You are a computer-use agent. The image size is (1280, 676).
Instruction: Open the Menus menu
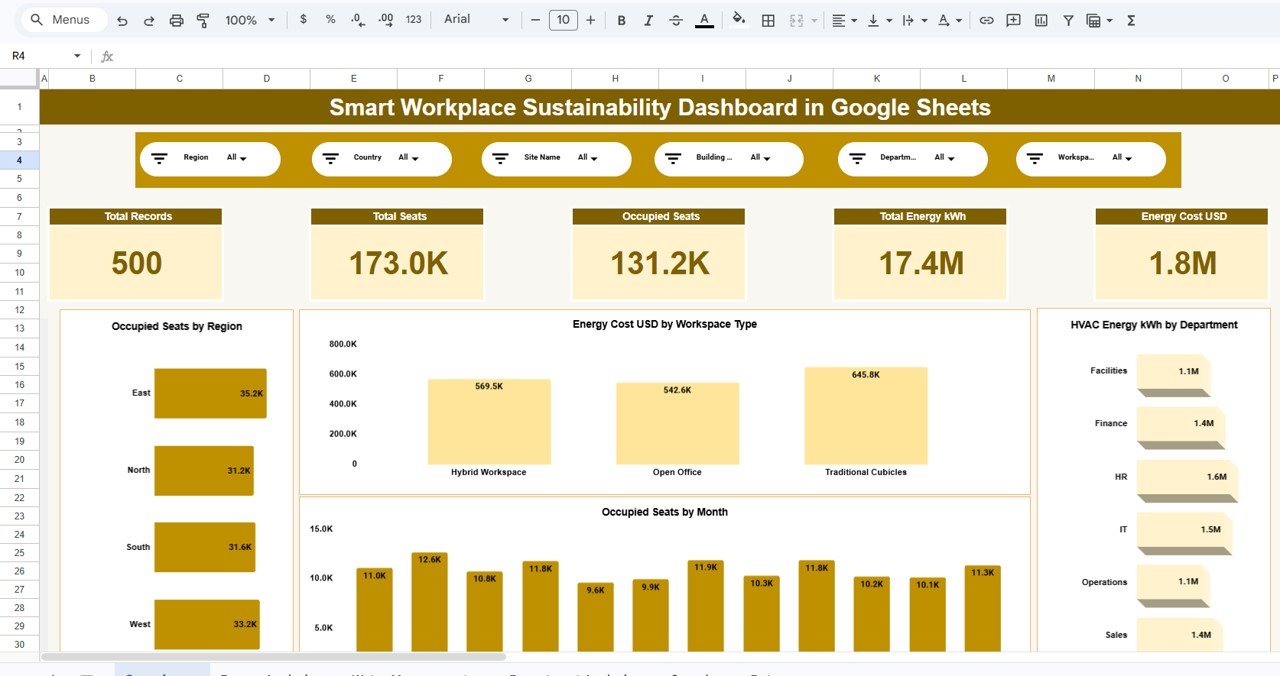point(63,19)
